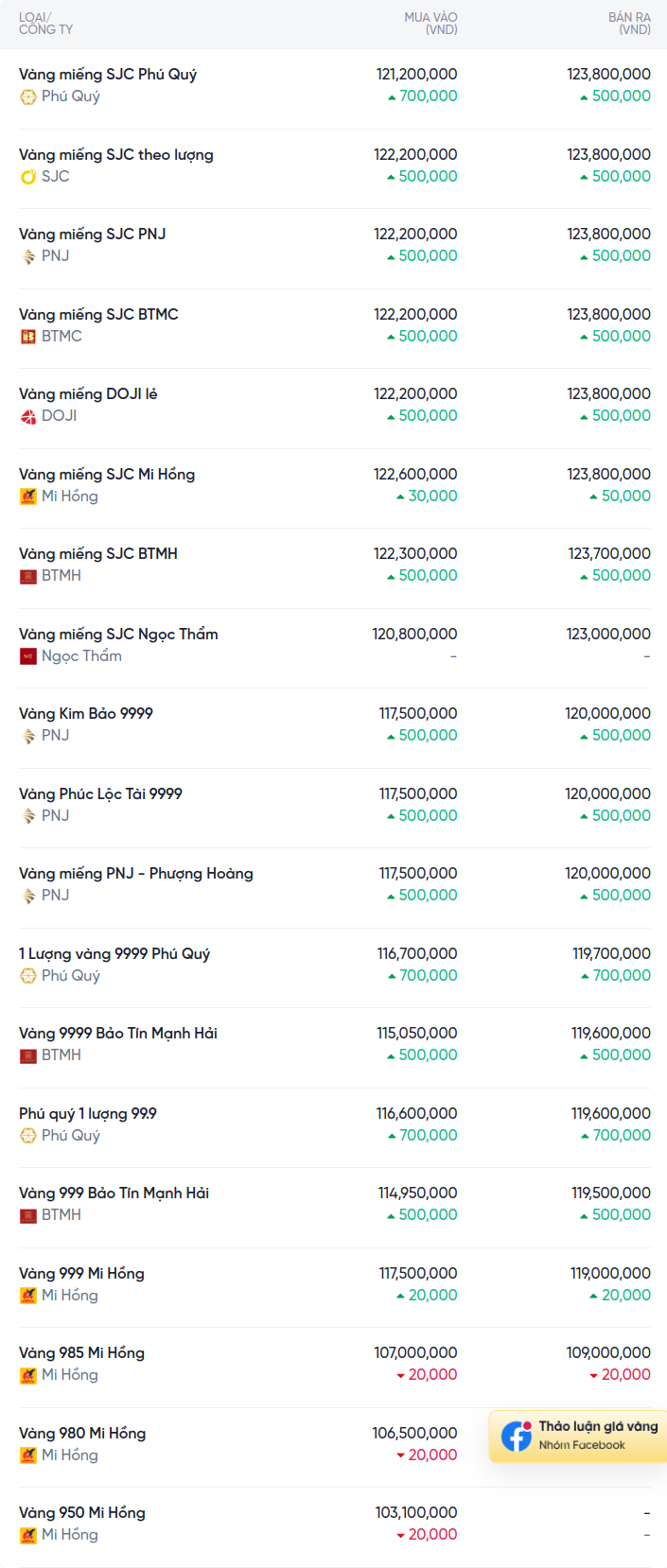Click Phú Quý logo under Vàng miếng SJC Phú Quý

pos(28,96)
